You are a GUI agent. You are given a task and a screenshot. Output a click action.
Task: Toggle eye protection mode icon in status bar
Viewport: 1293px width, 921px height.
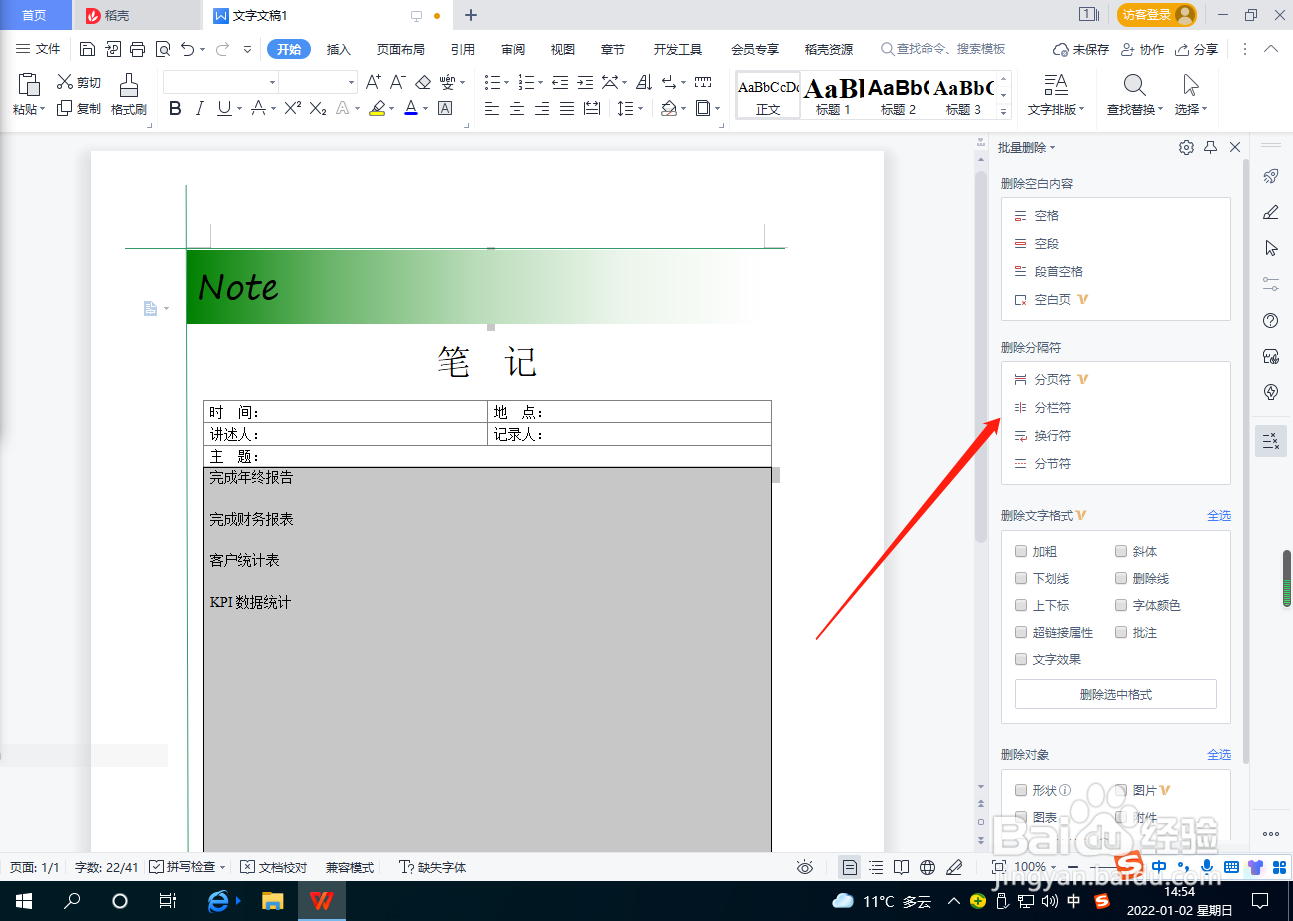[805, 867]
